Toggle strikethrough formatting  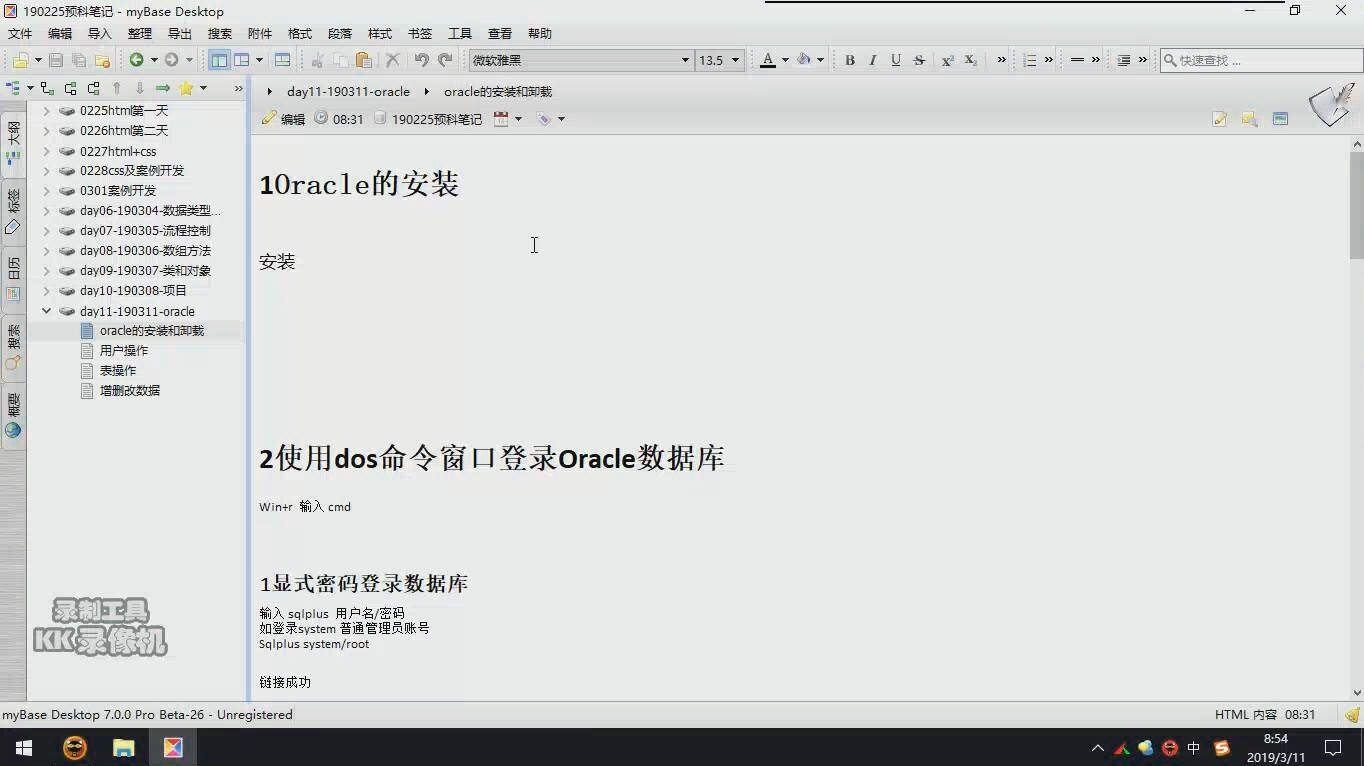point(919,60)
